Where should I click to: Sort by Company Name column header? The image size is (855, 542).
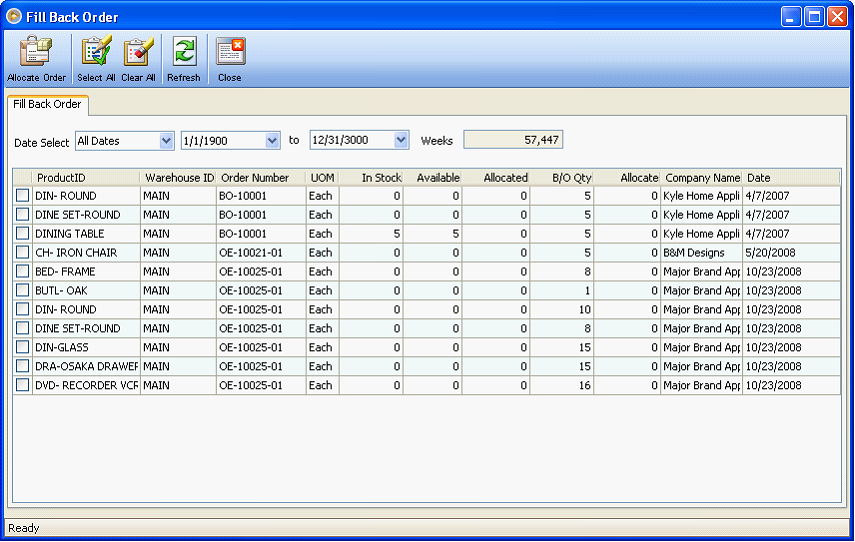[702, 178]
